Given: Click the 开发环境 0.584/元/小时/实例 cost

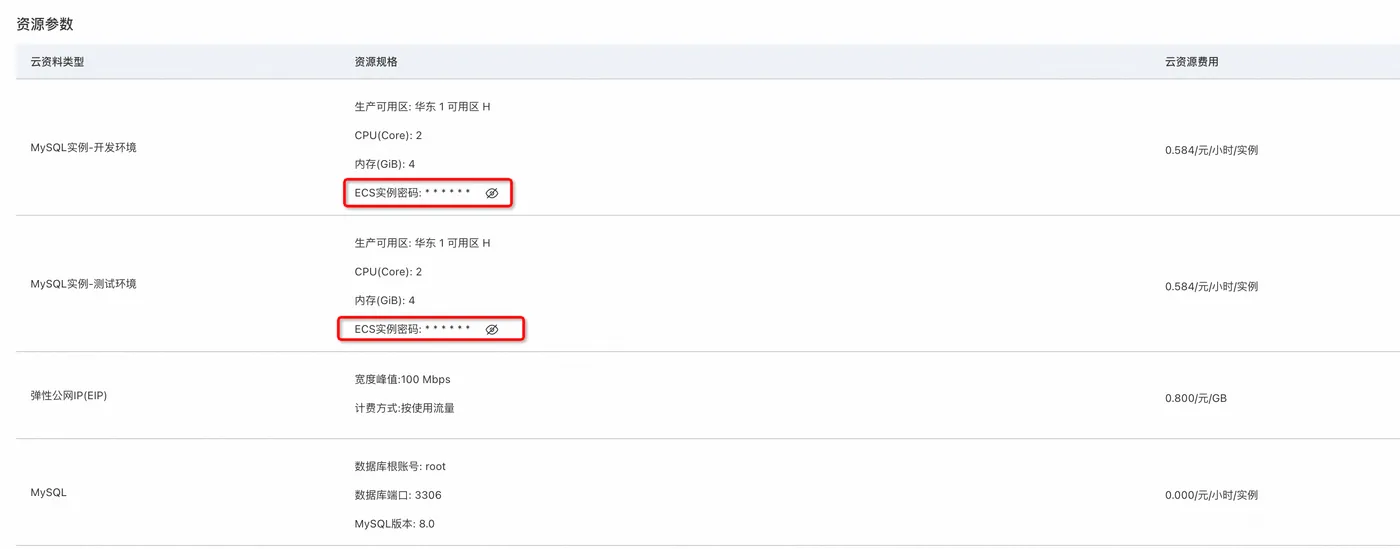Looking at the screenshot, I should coord(1211,150).
